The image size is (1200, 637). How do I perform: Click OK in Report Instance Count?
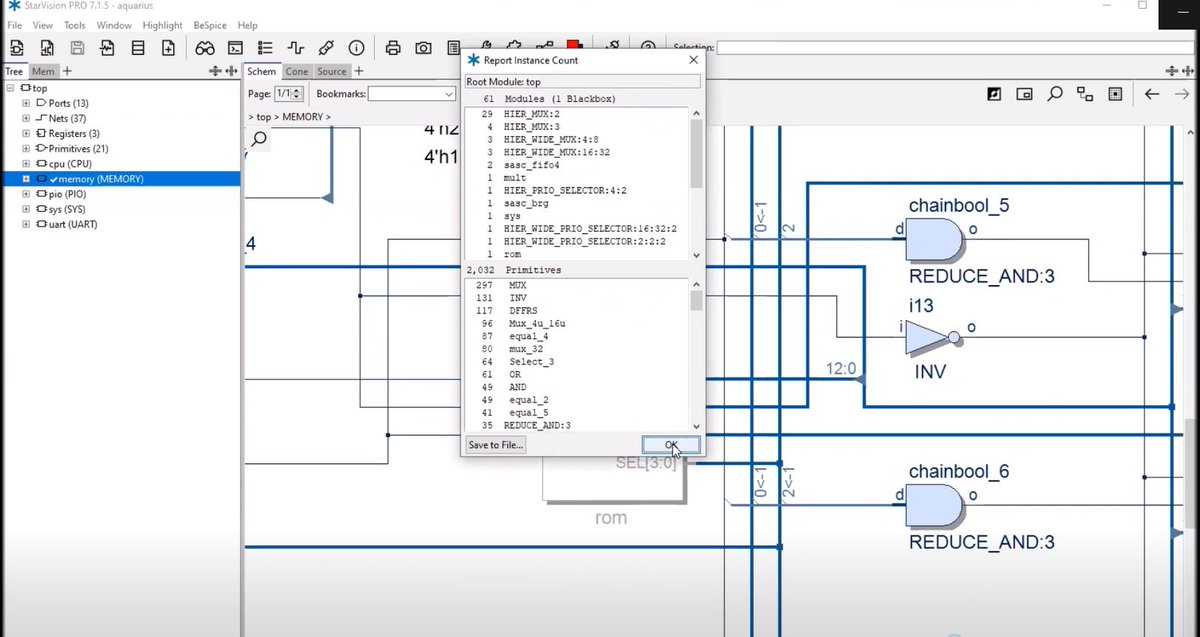tap(671, 445)
